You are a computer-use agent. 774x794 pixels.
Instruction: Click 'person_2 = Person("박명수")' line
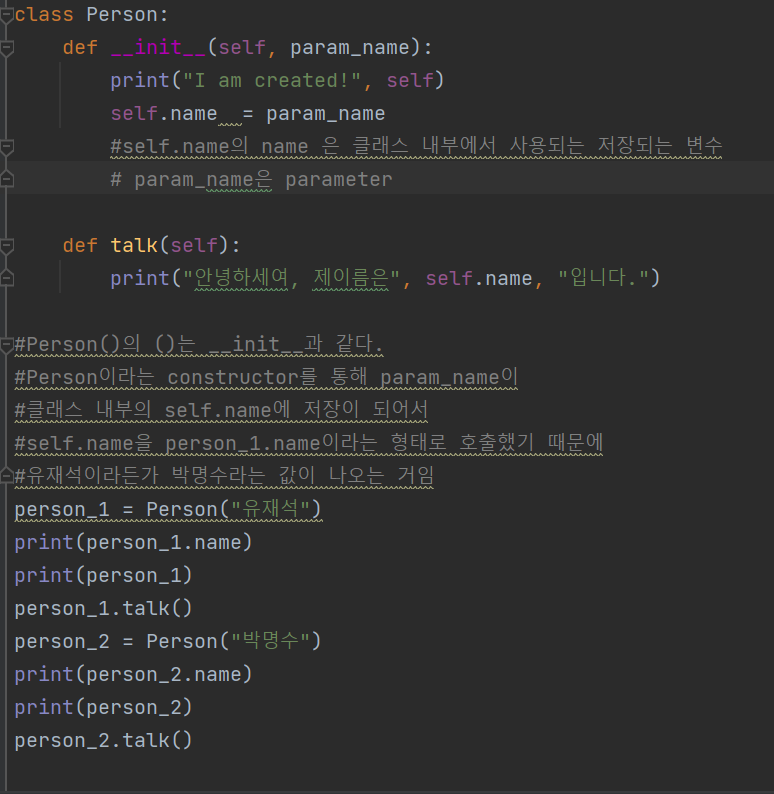coord(168,642)
